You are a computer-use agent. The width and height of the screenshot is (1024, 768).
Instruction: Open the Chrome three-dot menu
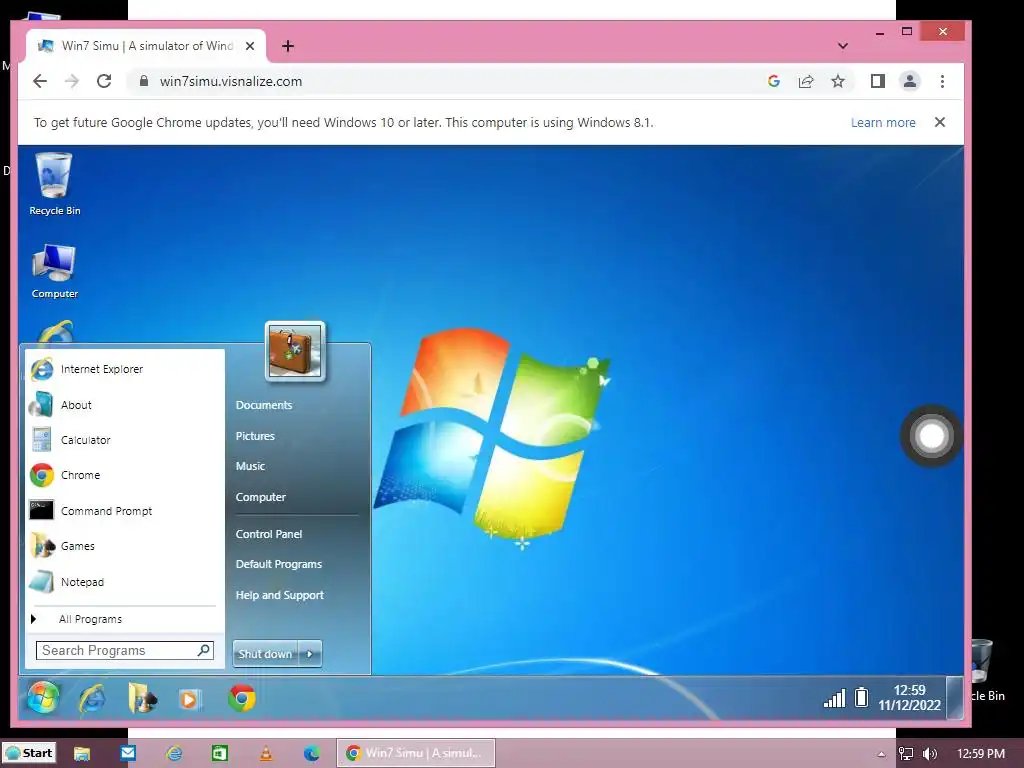pyautogui.click(x=942, y=81)
